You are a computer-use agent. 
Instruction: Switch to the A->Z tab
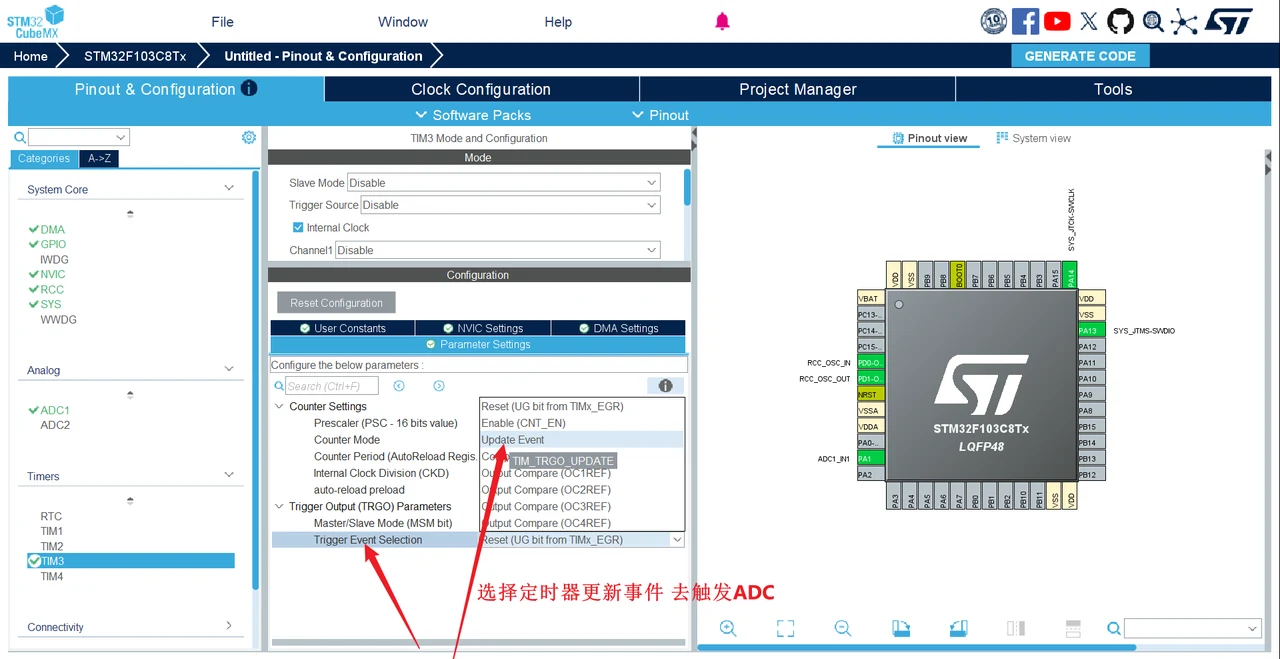[x=100, y=158]
